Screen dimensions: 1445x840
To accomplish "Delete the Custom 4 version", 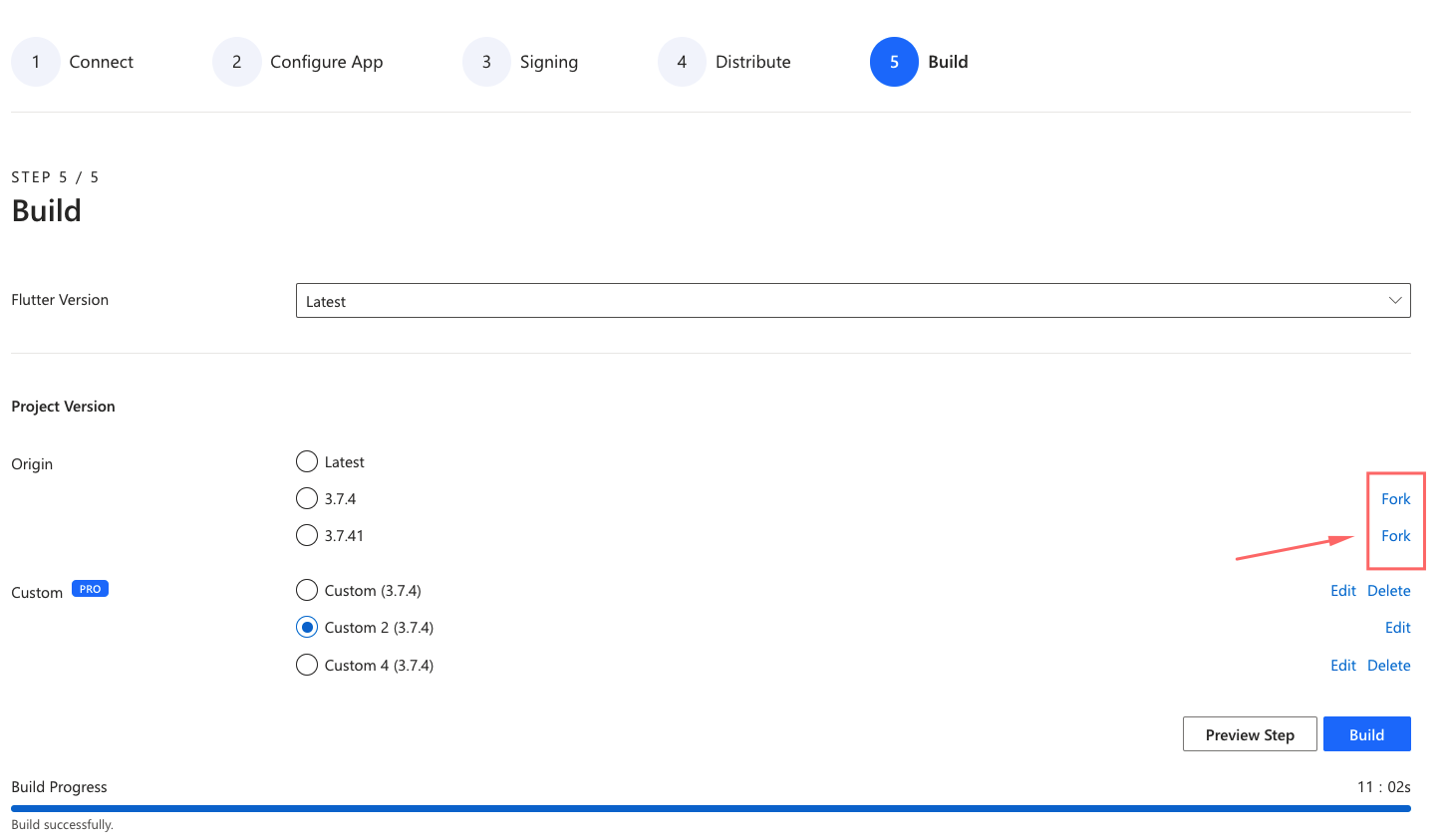I will (x=1388, y=665).
